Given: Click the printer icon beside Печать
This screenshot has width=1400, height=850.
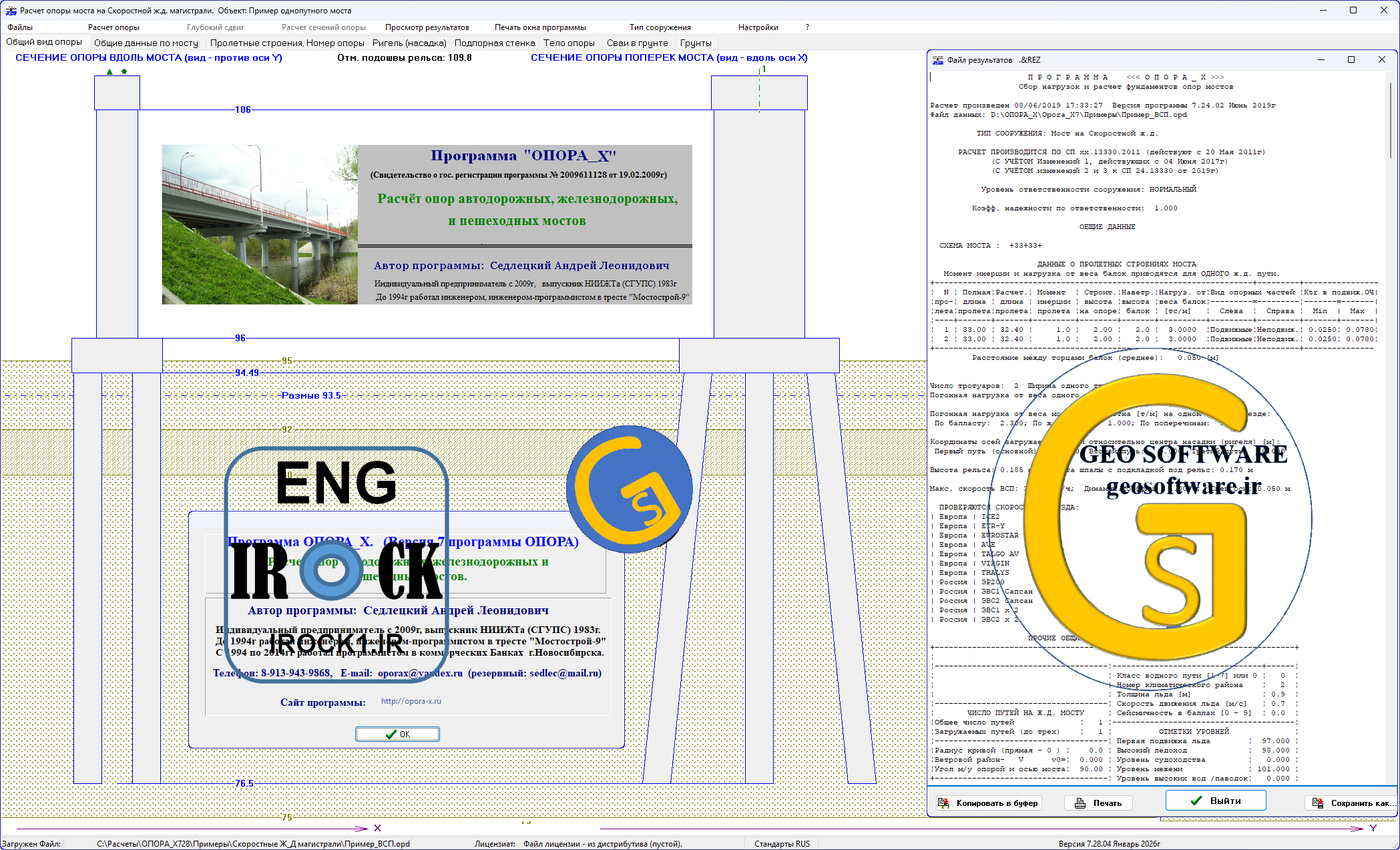Looking at the screenshot, I should (x=1080, y=803).
